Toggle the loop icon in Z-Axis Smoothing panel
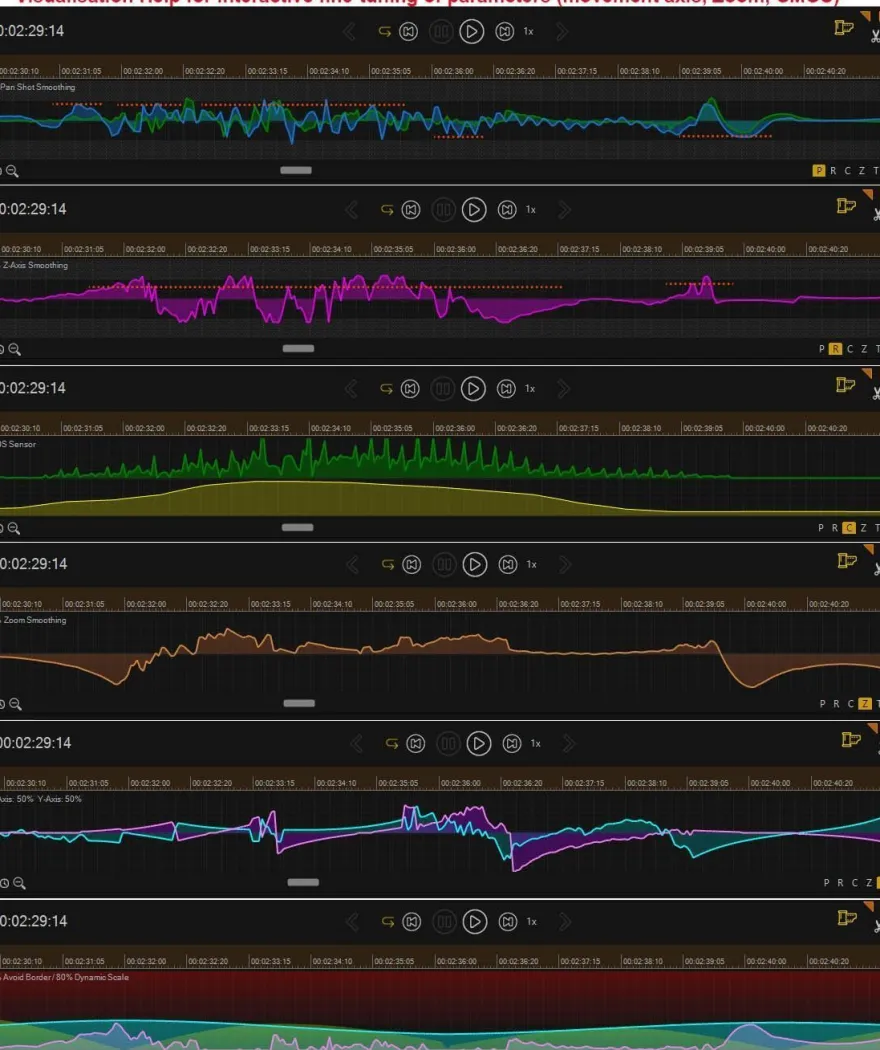Screen dimensions: 880x1050 387,210
